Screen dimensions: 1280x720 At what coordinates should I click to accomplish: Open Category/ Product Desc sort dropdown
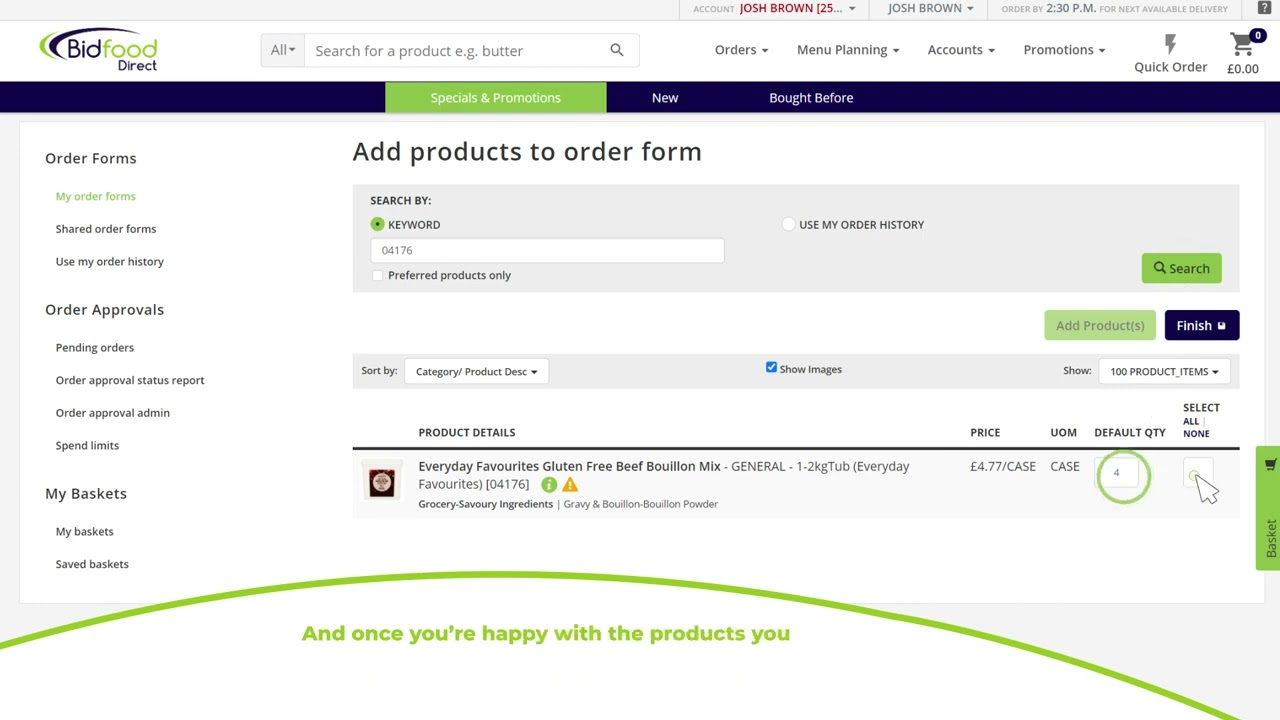pos(476,371)
